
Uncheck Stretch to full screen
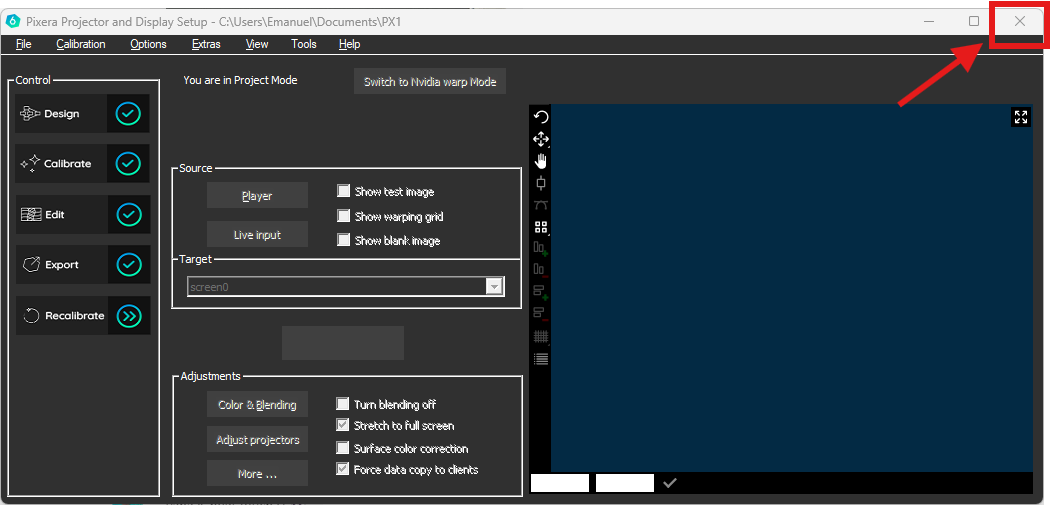tap(344, 426)
